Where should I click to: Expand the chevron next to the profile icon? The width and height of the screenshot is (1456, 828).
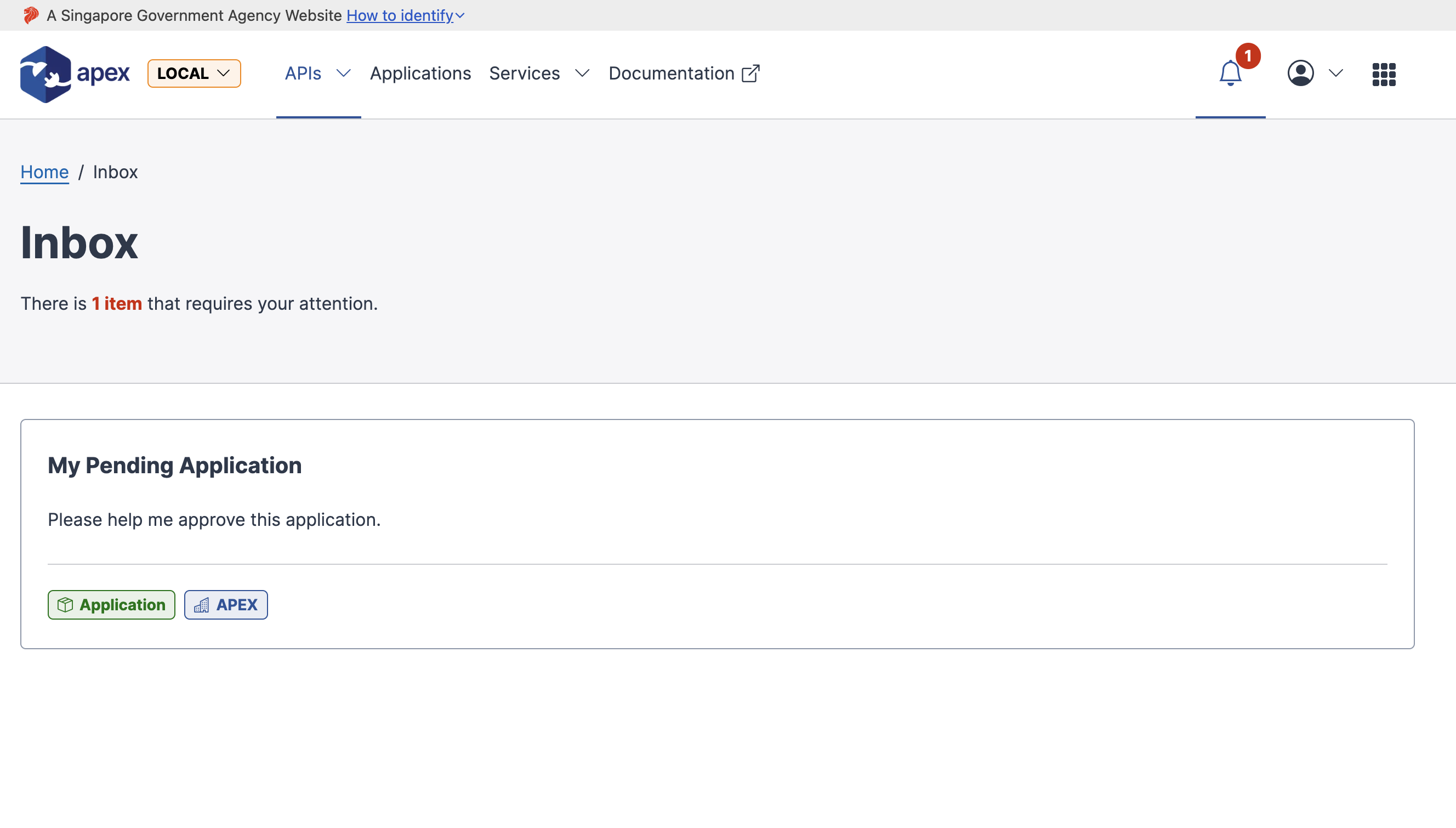tap(1335, 73)
